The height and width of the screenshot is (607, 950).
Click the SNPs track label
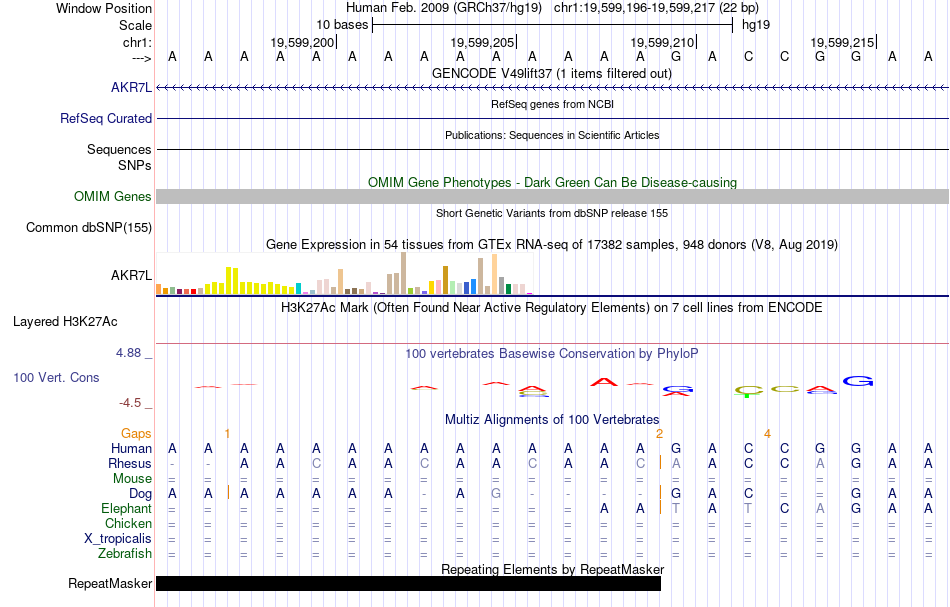coord(135,165)
